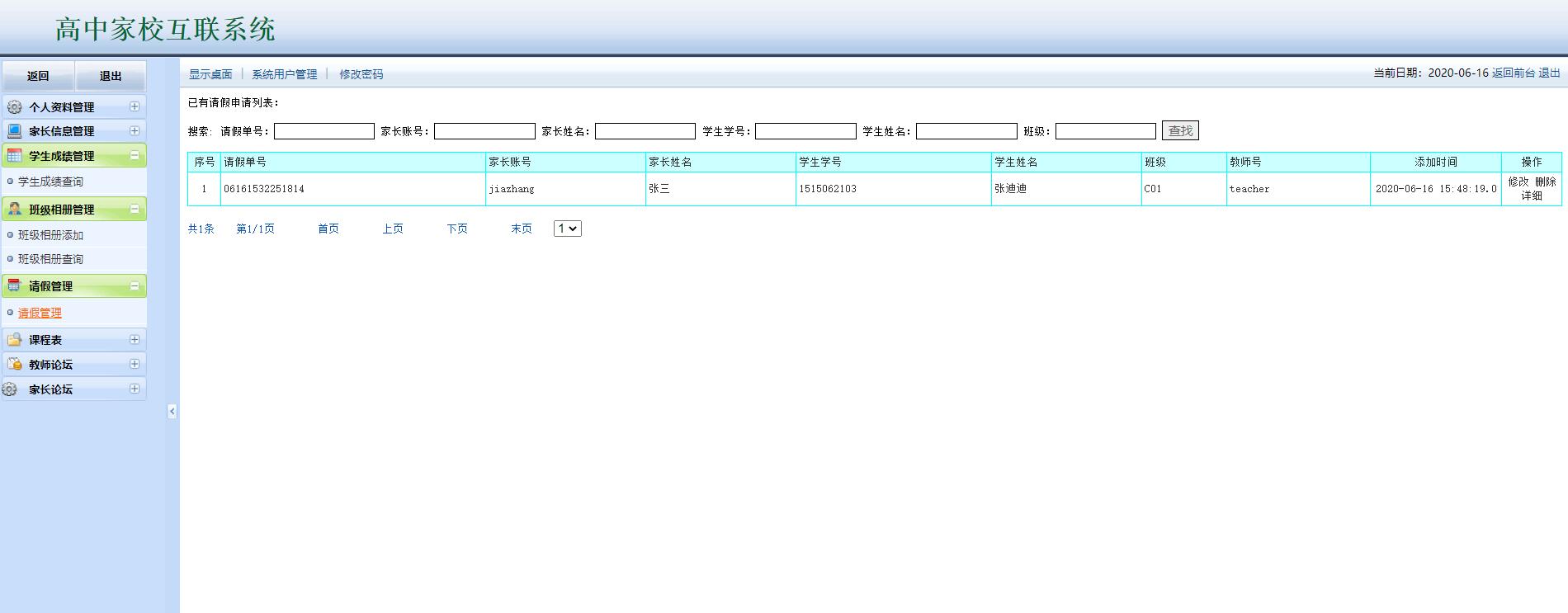Click the 教师号 column header
This screenshot has height=613, width=1568.
pyautogui.click(x=1298, y=163)
